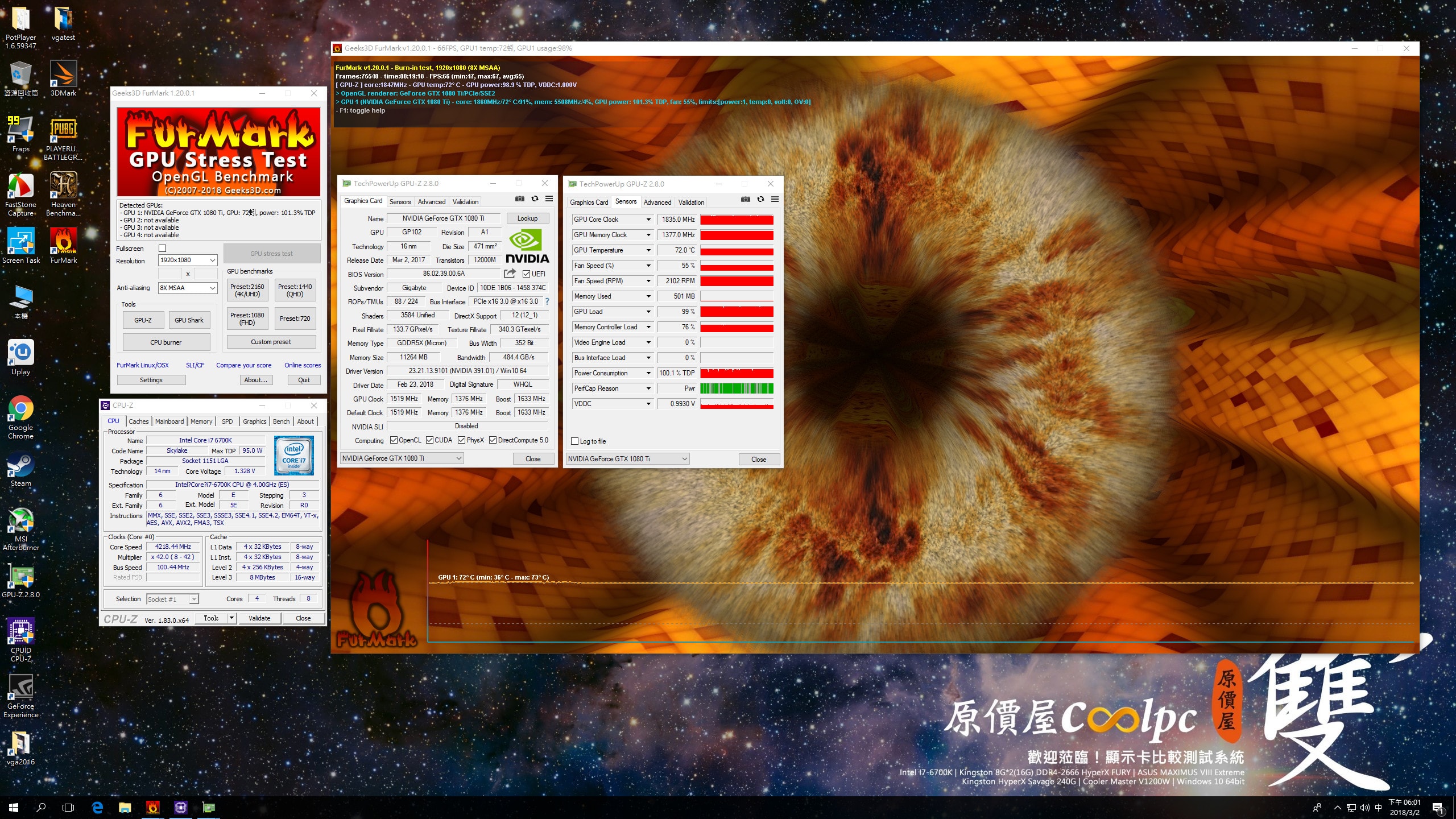Open the Sensors tab in GPU-Z Graphics Card window

pos(400,202)
